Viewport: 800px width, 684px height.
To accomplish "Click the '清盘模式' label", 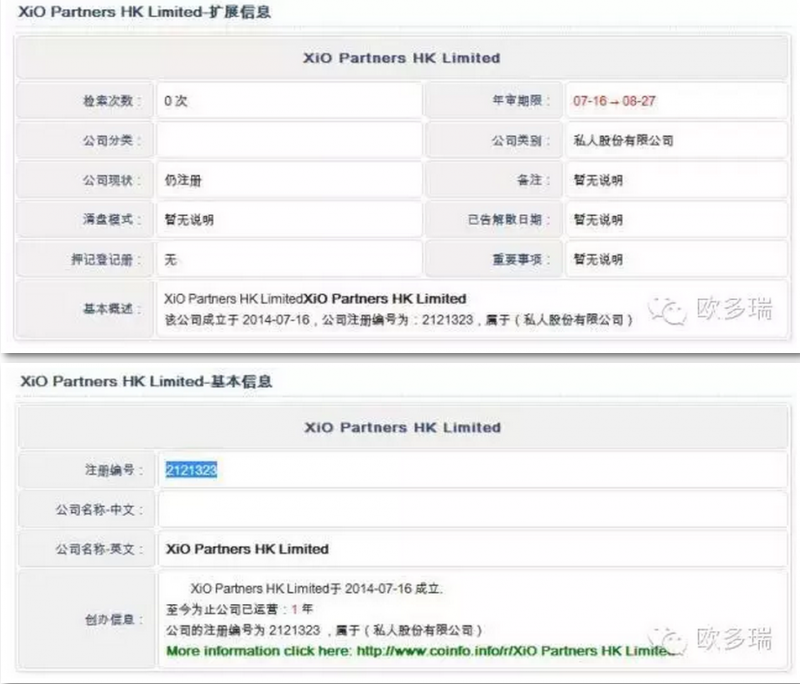I will 113,220.
